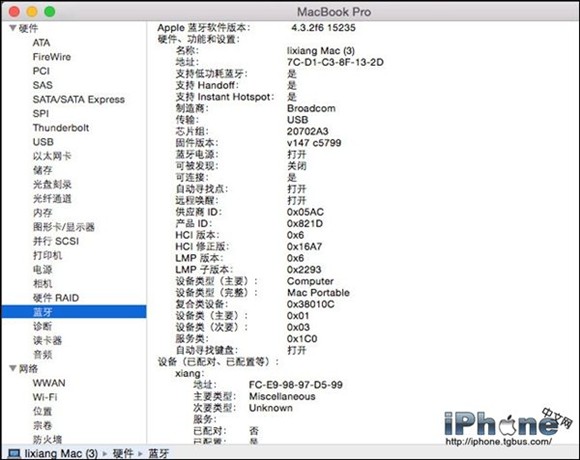Collapse the 硬件 hardware section triangle
The width and height of the screenshot is (580, 460).
[13, 28]
